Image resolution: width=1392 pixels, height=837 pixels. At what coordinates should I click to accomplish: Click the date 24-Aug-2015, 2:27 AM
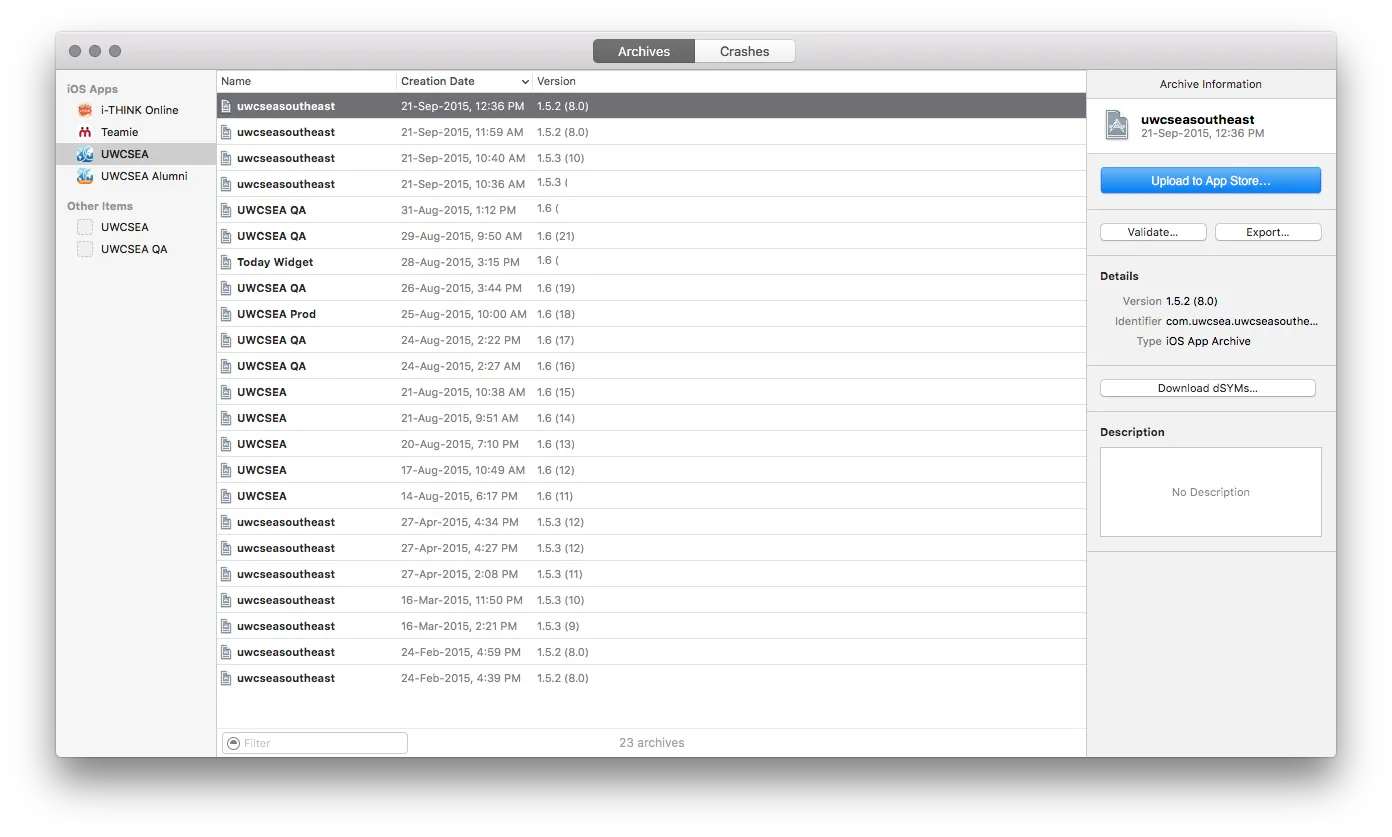pyautogui.click(x=461, y=366)
